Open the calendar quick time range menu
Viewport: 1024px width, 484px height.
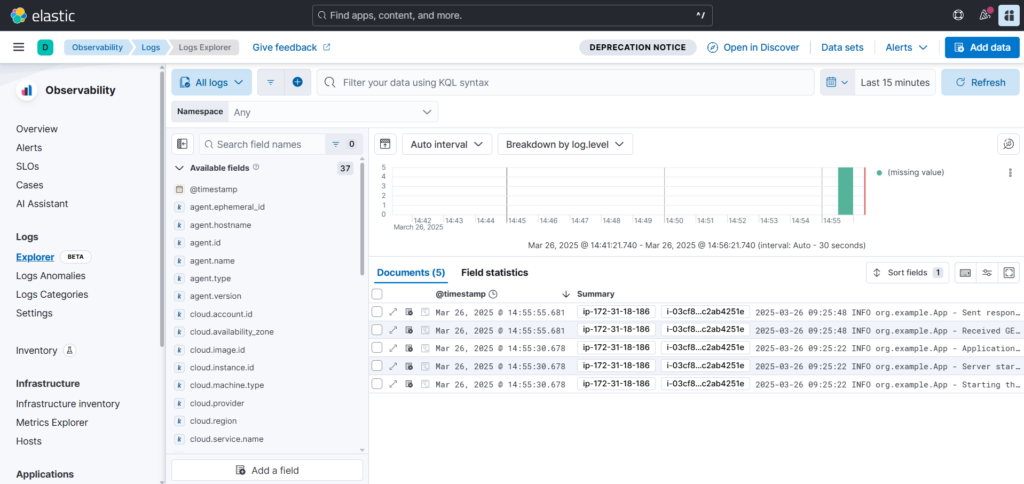(x=837, y=82)
